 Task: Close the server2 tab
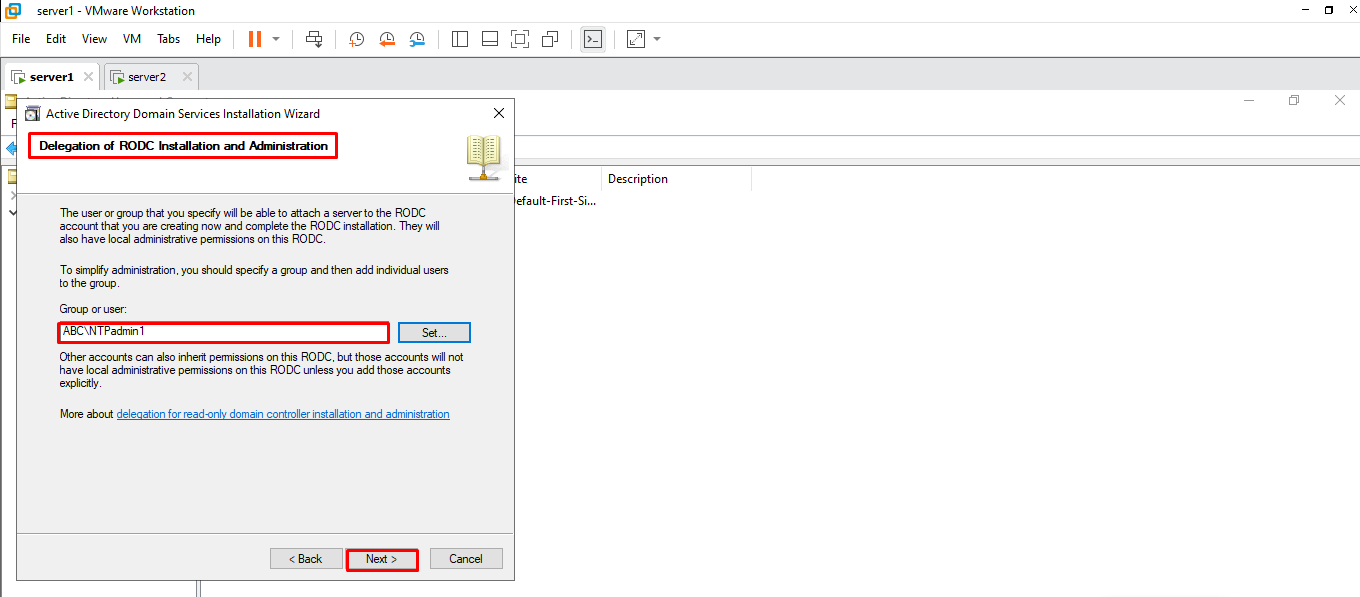click(x=185, y=77)
